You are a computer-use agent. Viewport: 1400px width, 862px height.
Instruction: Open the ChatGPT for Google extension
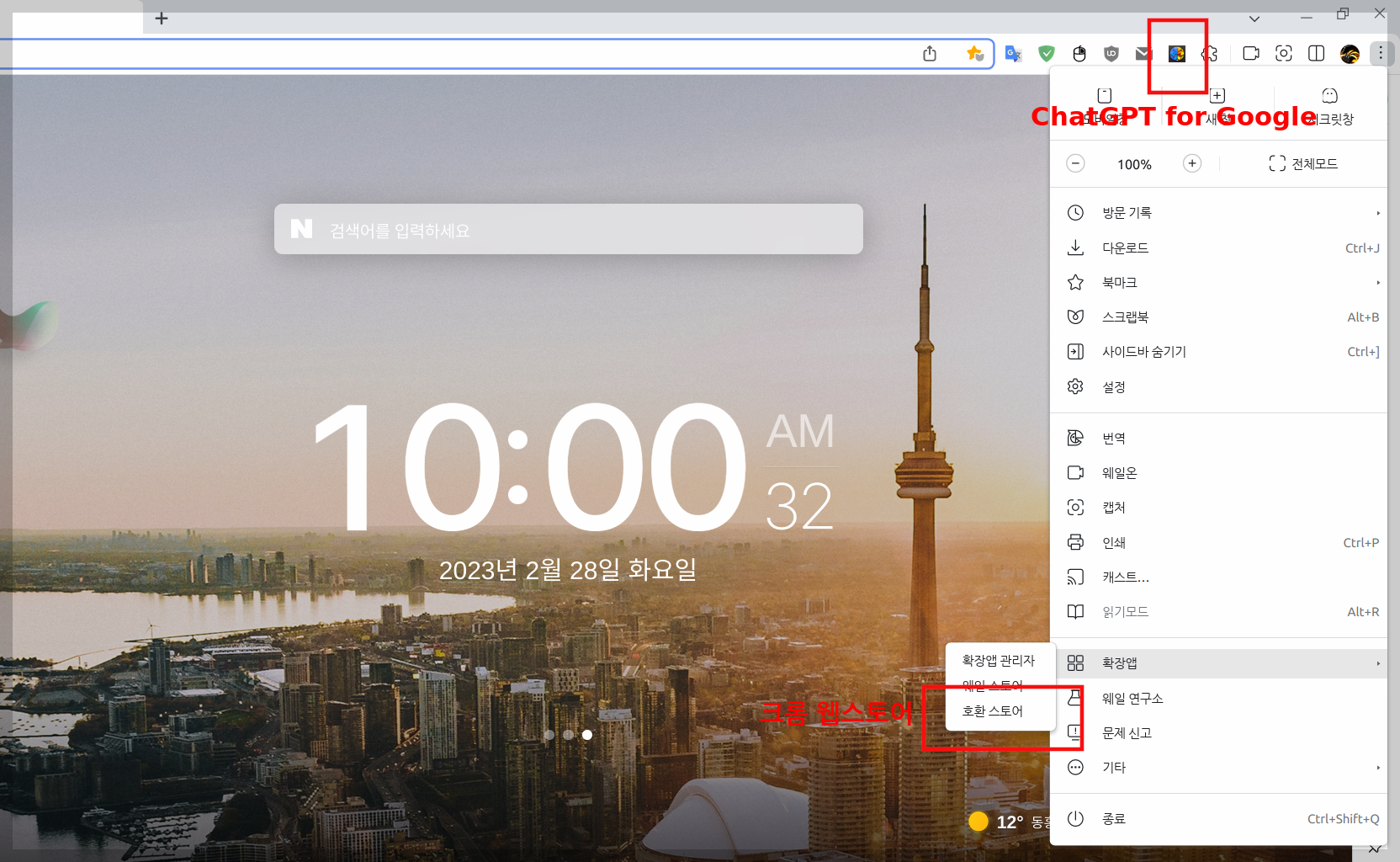tap(1177, 54)
